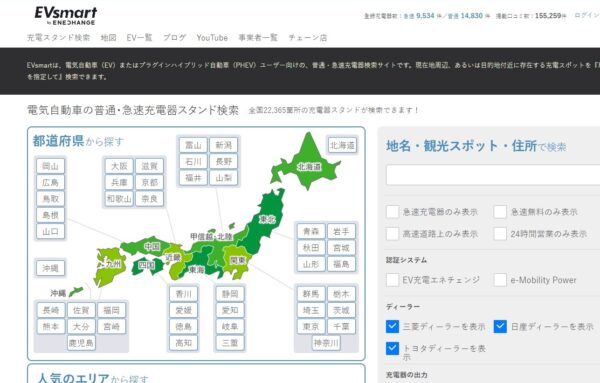Click the 山梨 prefecture button

[223, 178]
